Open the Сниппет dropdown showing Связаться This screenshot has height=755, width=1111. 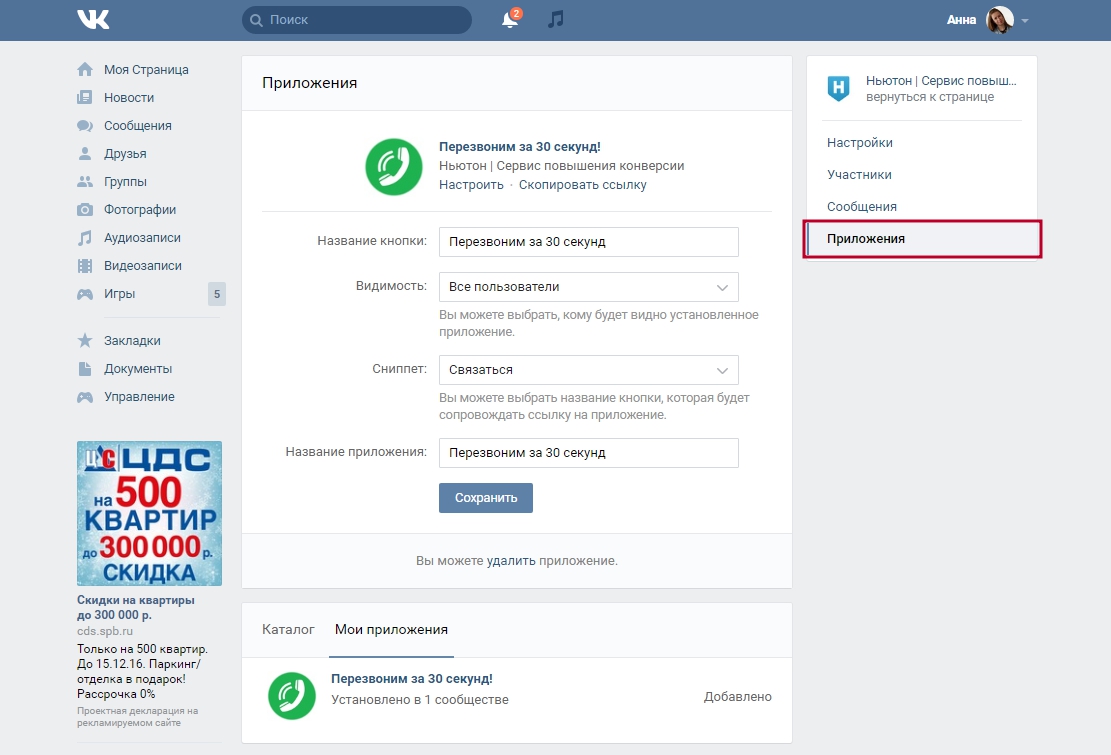589,370
